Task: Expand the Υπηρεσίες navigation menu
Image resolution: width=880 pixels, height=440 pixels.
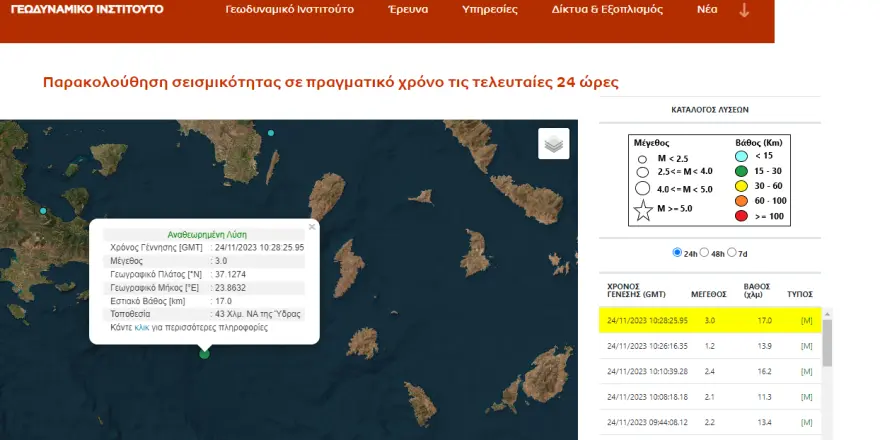Action: 490,12
